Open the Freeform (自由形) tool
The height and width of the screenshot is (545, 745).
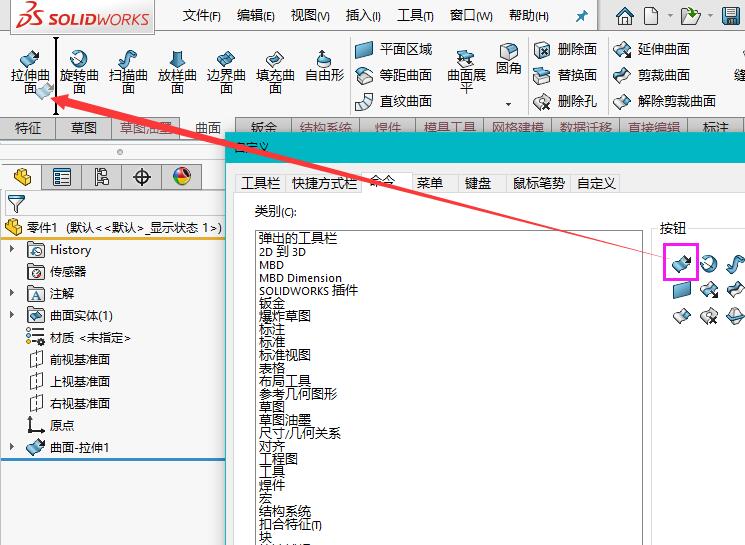point(324,67)
